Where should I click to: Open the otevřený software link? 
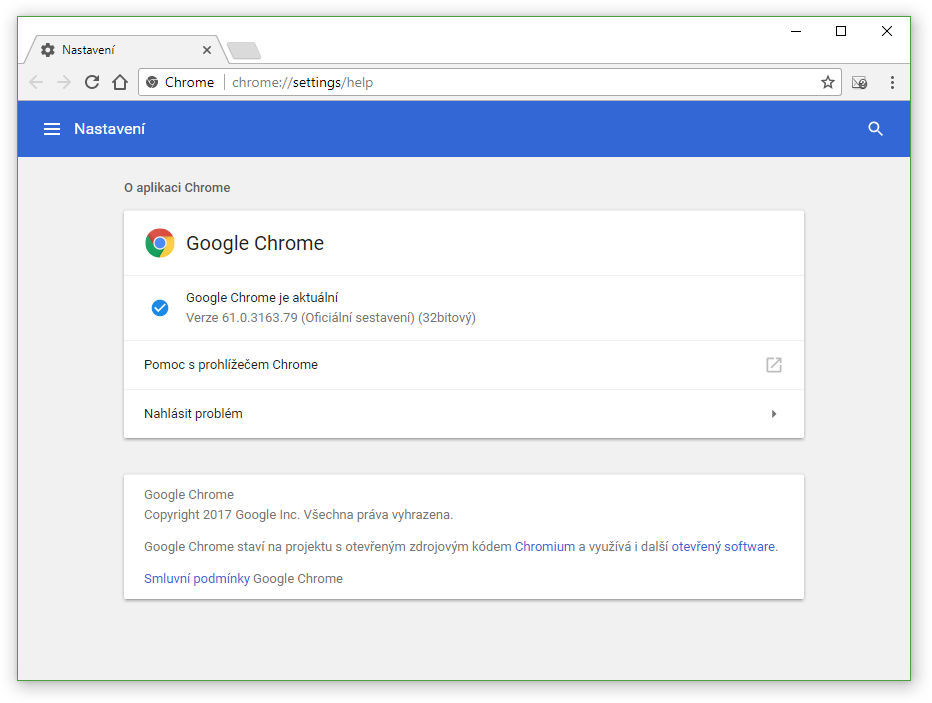pyautogui.click(x=723, y=547)
